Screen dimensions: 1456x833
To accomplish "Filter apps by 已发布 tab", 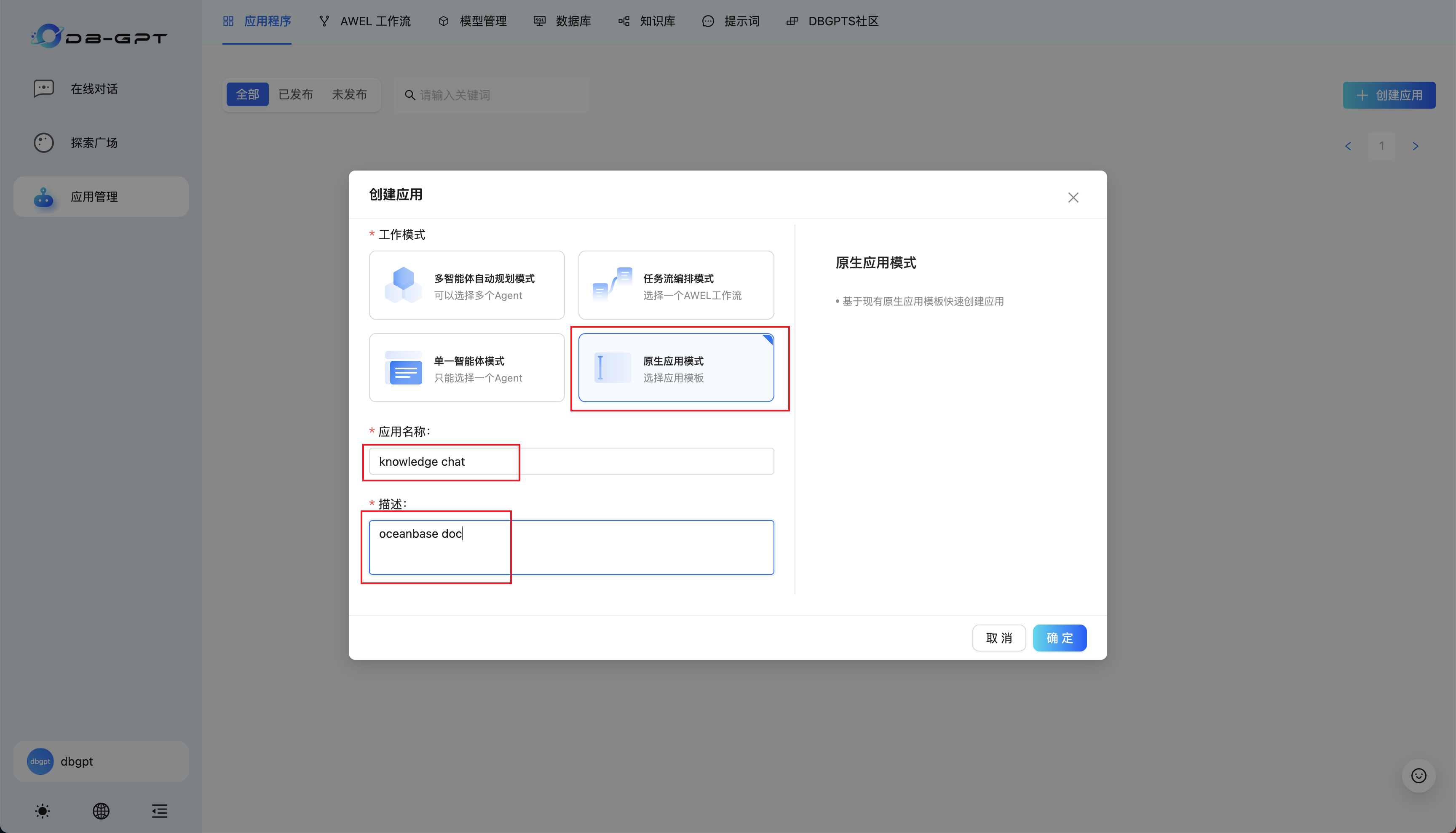I will point(295,94).
